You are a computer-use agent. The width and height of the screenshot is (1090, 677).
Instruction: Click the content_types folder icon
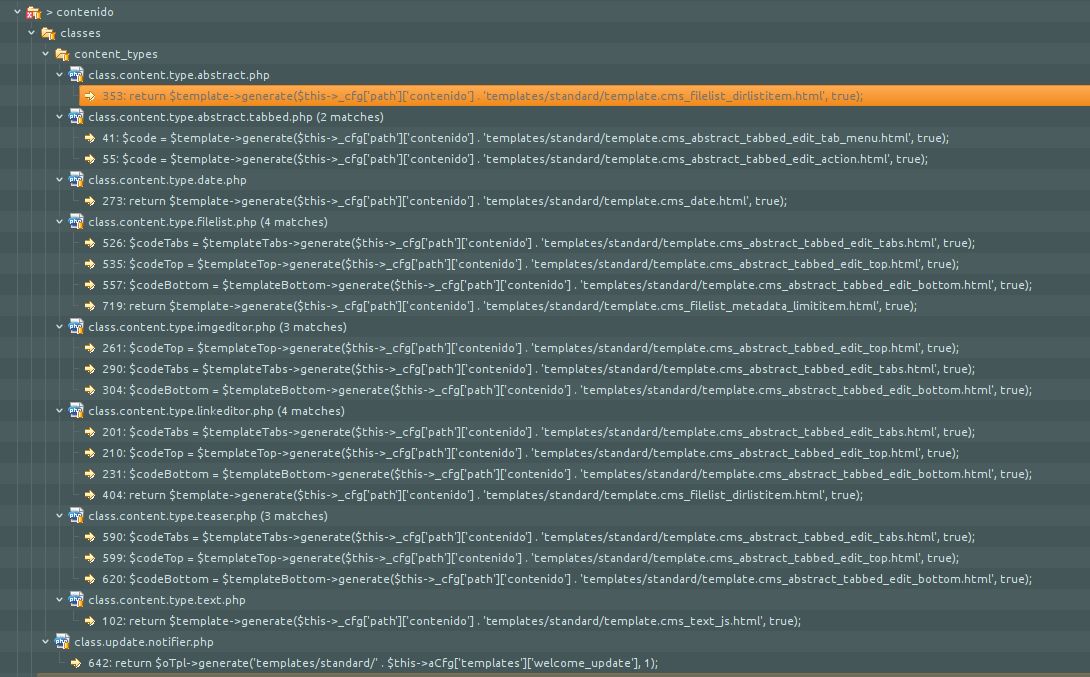(x=62, y=54)
